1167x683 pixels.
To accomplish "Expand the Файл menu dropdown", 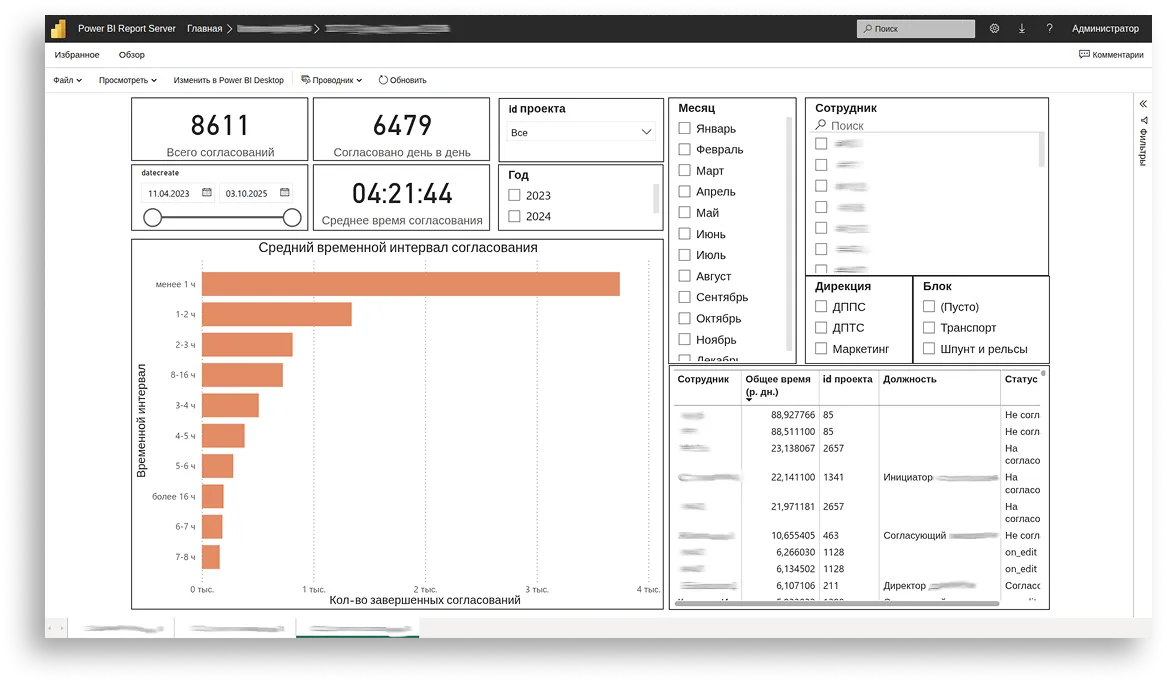I will click(67, 80).
